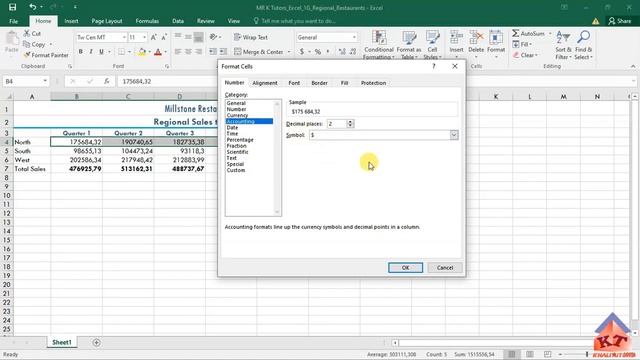This screenshot has height=360, width=640.
Task: Click the New Sheet plus icon
Action: coord(96,342)
